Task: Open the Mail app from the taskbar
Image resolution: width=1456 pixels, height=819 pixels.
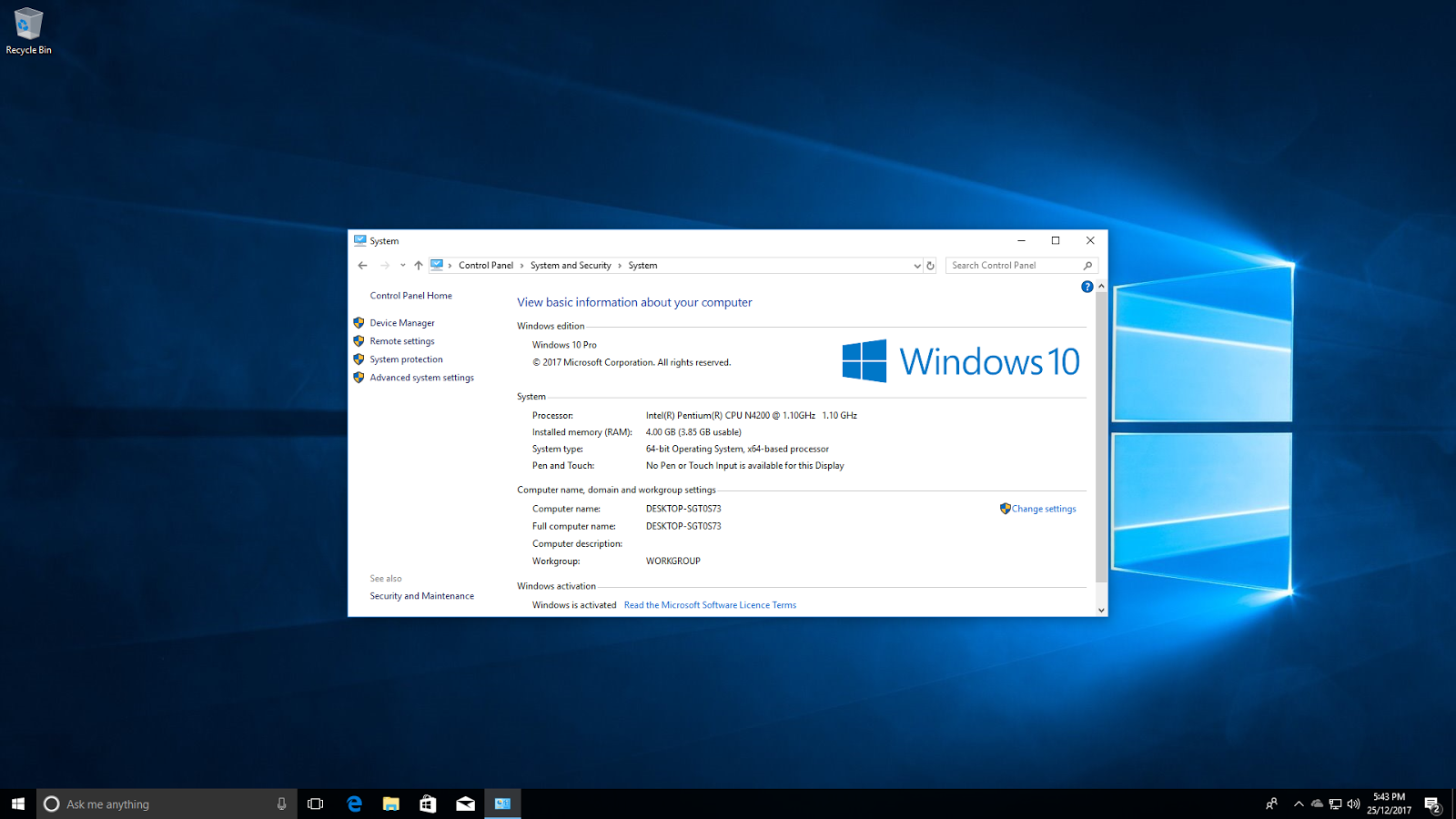Action: click(465, 804)
